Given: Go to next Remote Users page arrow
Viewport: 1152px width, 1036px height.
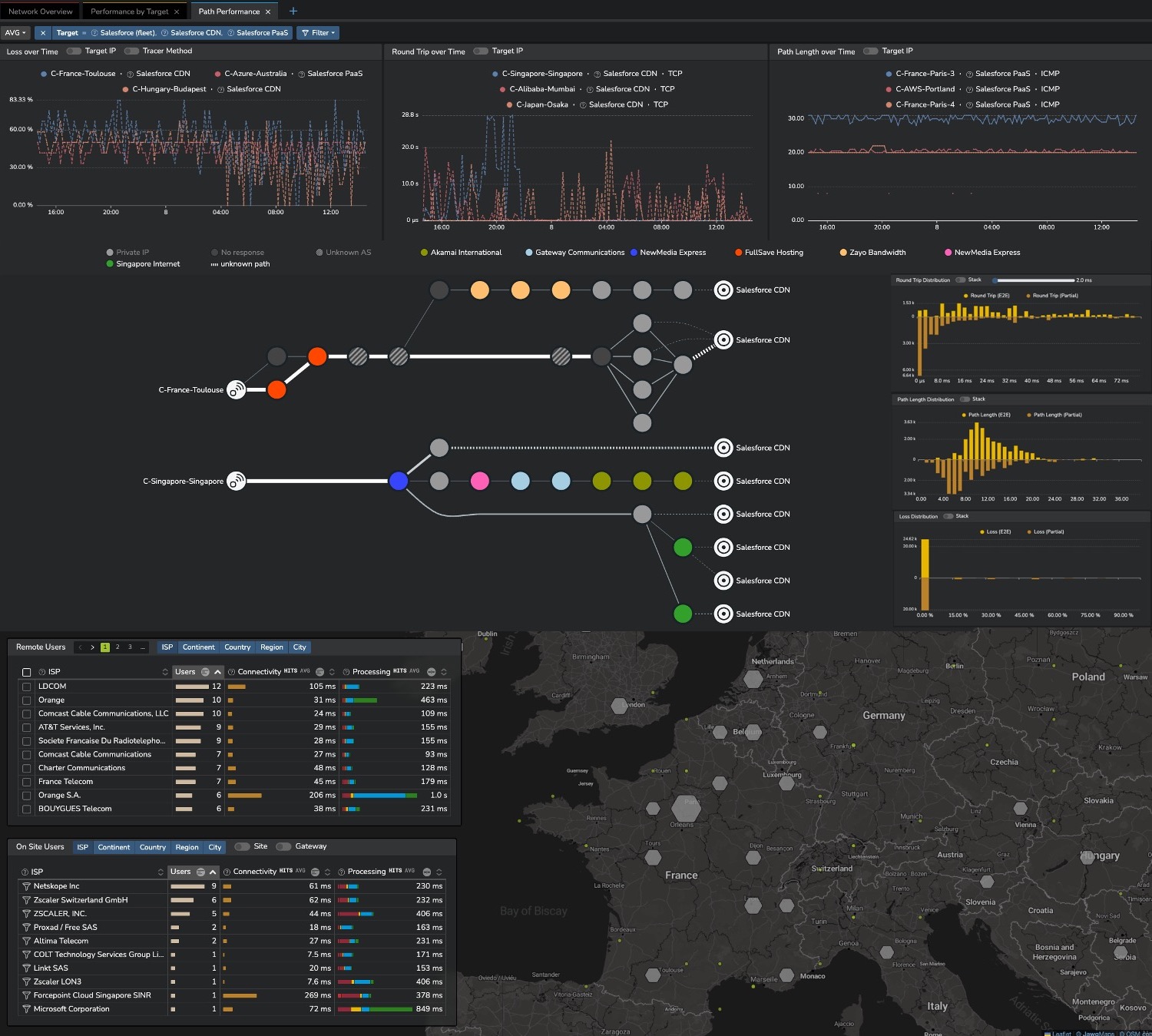Looking at the screenshot, I should coord(93,647).
